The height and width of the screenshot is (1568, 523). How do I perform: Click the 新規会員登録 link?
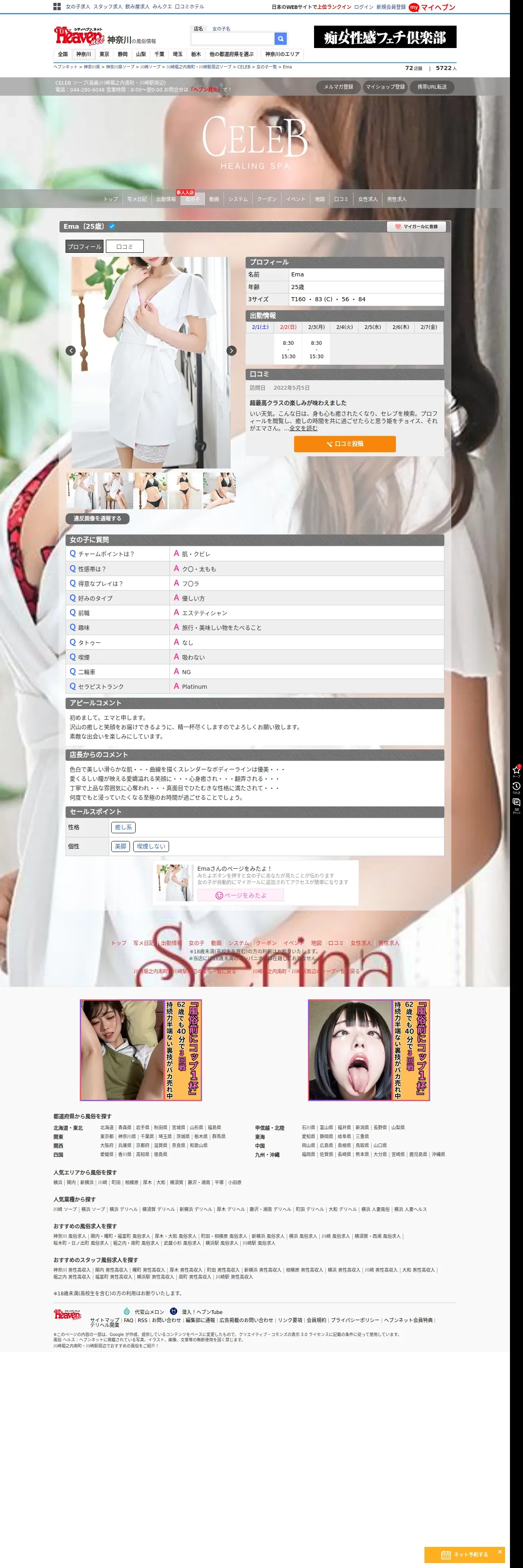[391, 7]
